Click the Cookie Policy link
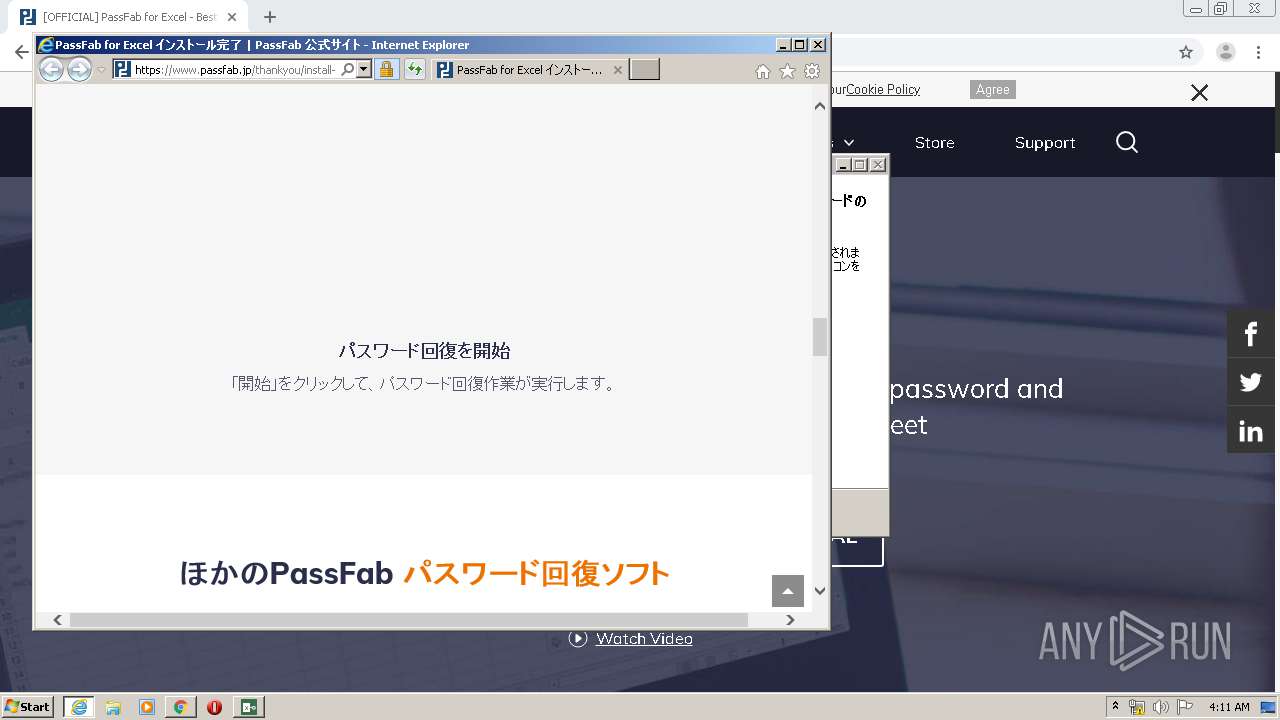The height and width of the screenshot is (720, 1280). [883, 89]
